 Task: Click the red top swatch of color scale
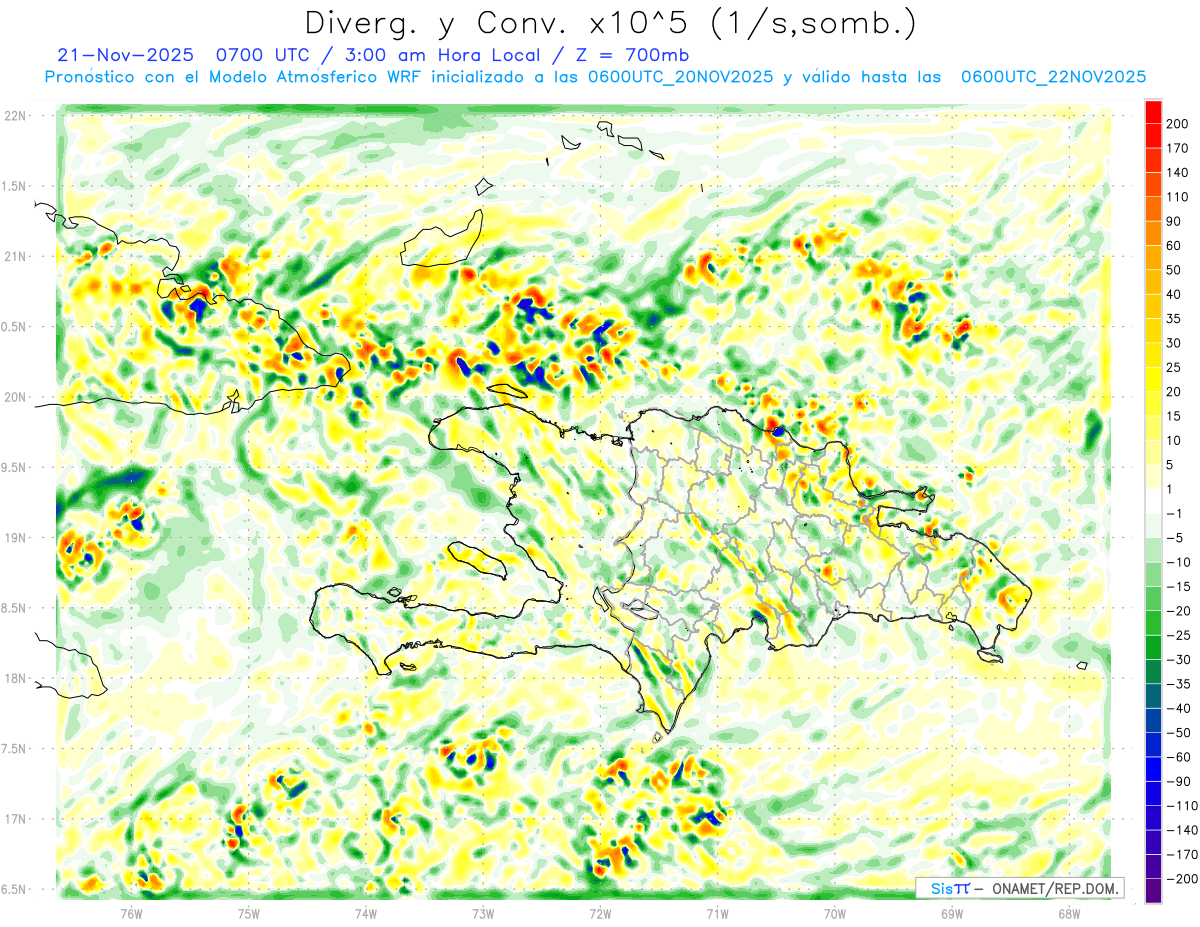tap(1153, 112)
